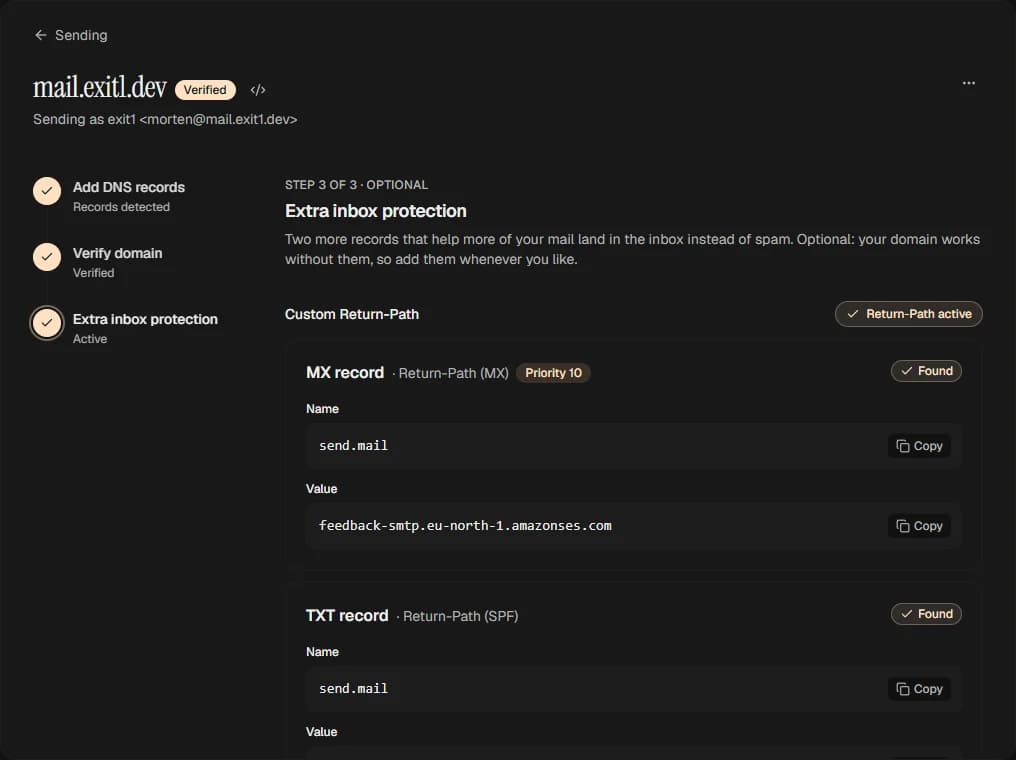Viewport: 1016px width, 760px height.
Task: Open the code snippet icon beside Verified
Action: [258, 89]
